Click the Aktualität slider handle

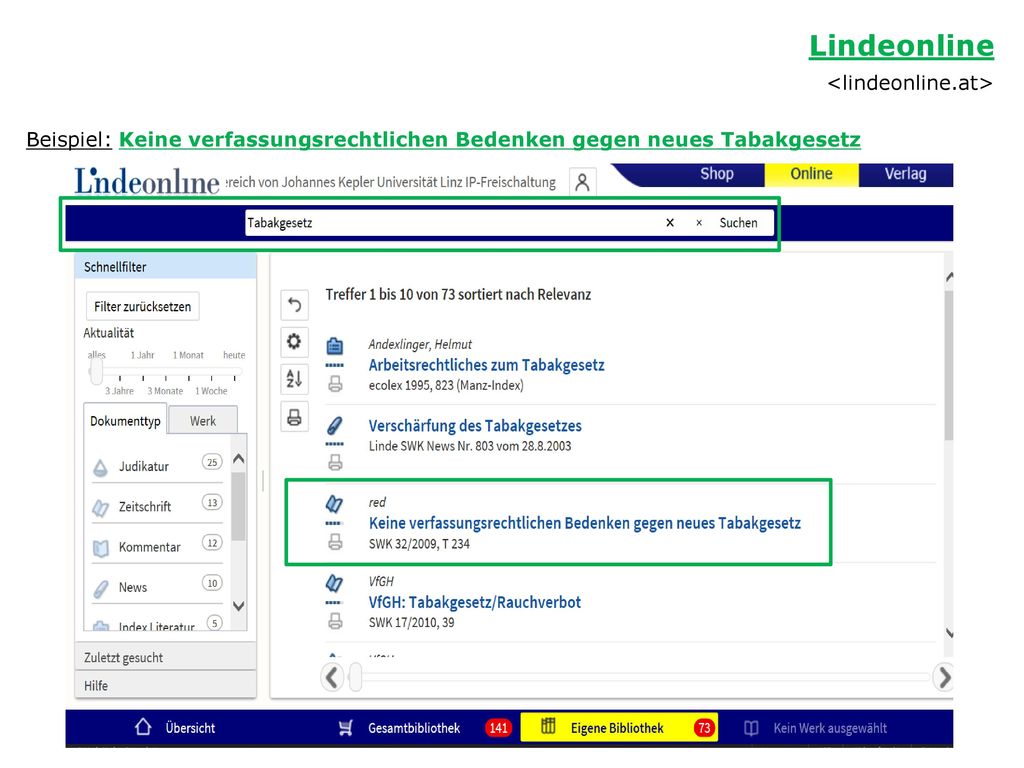97,372
